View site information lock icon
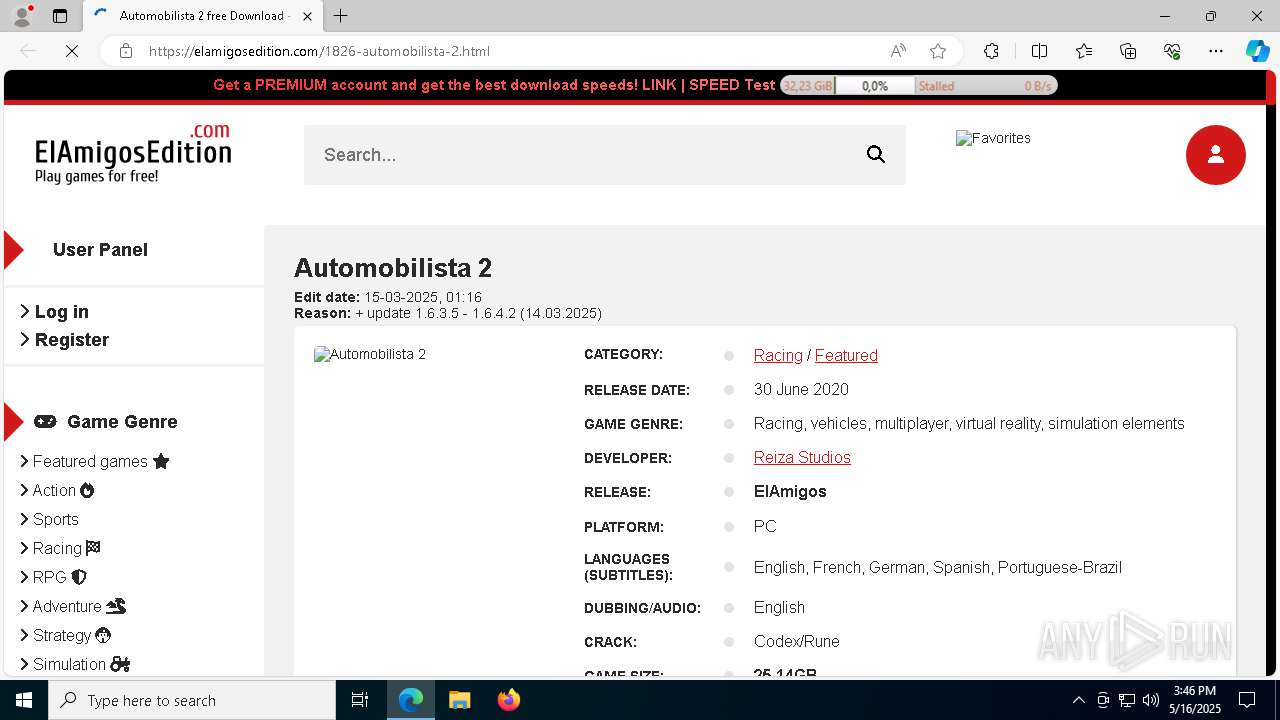 tap(126, 51)
